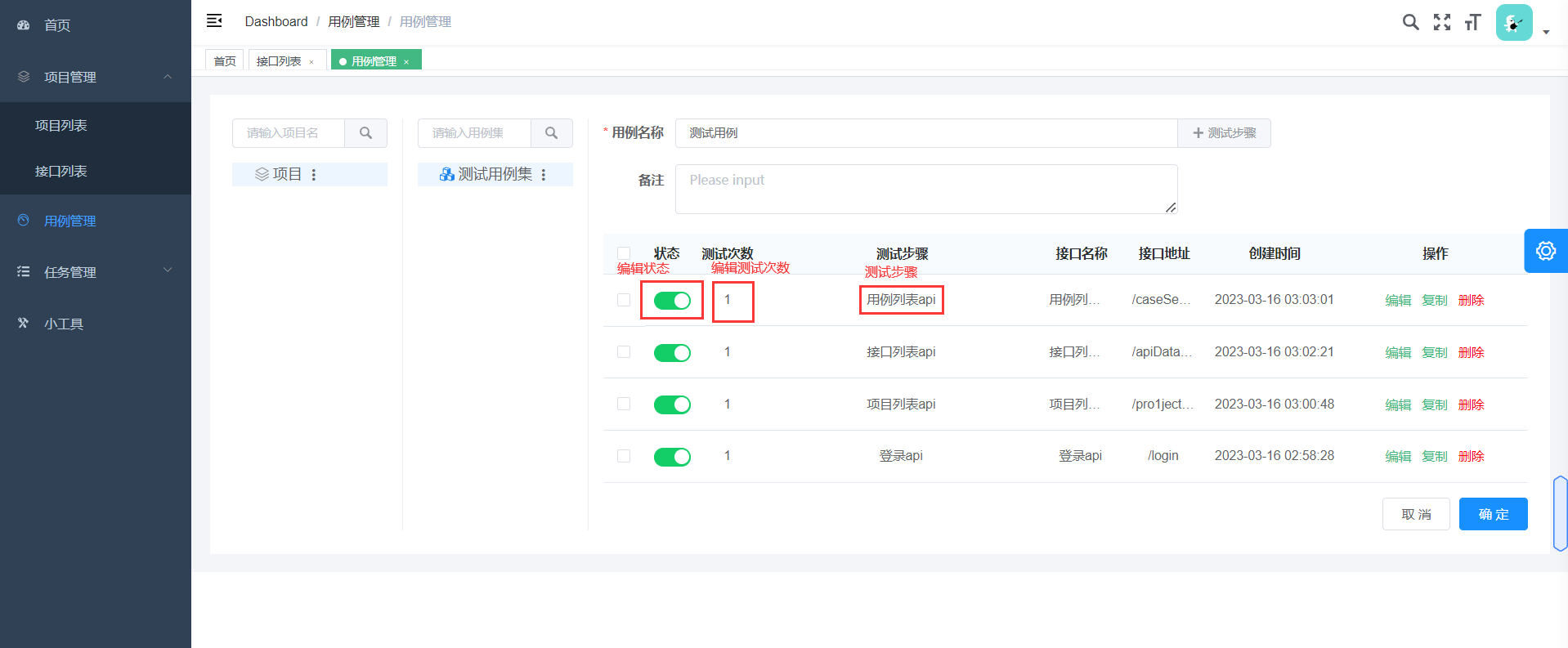The width and height of the screenshot is (1568, 648).
Task: Click the 用例列表api test step cell
Action: pos(901,300)
